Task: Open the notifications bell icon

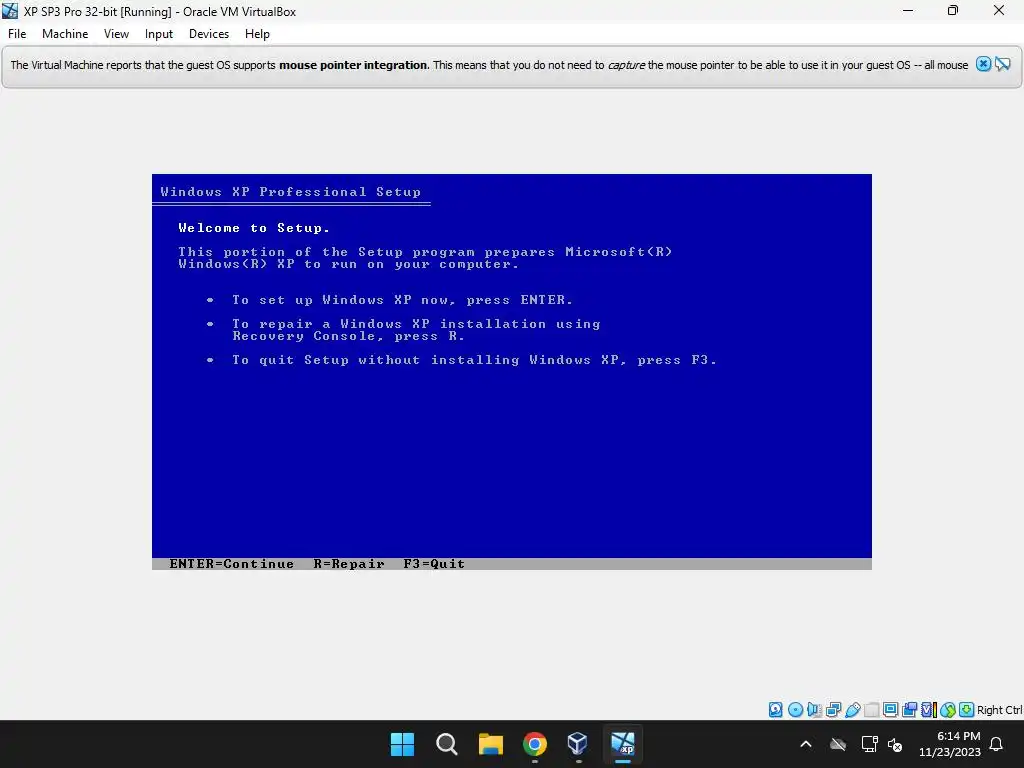Action: 997,744
